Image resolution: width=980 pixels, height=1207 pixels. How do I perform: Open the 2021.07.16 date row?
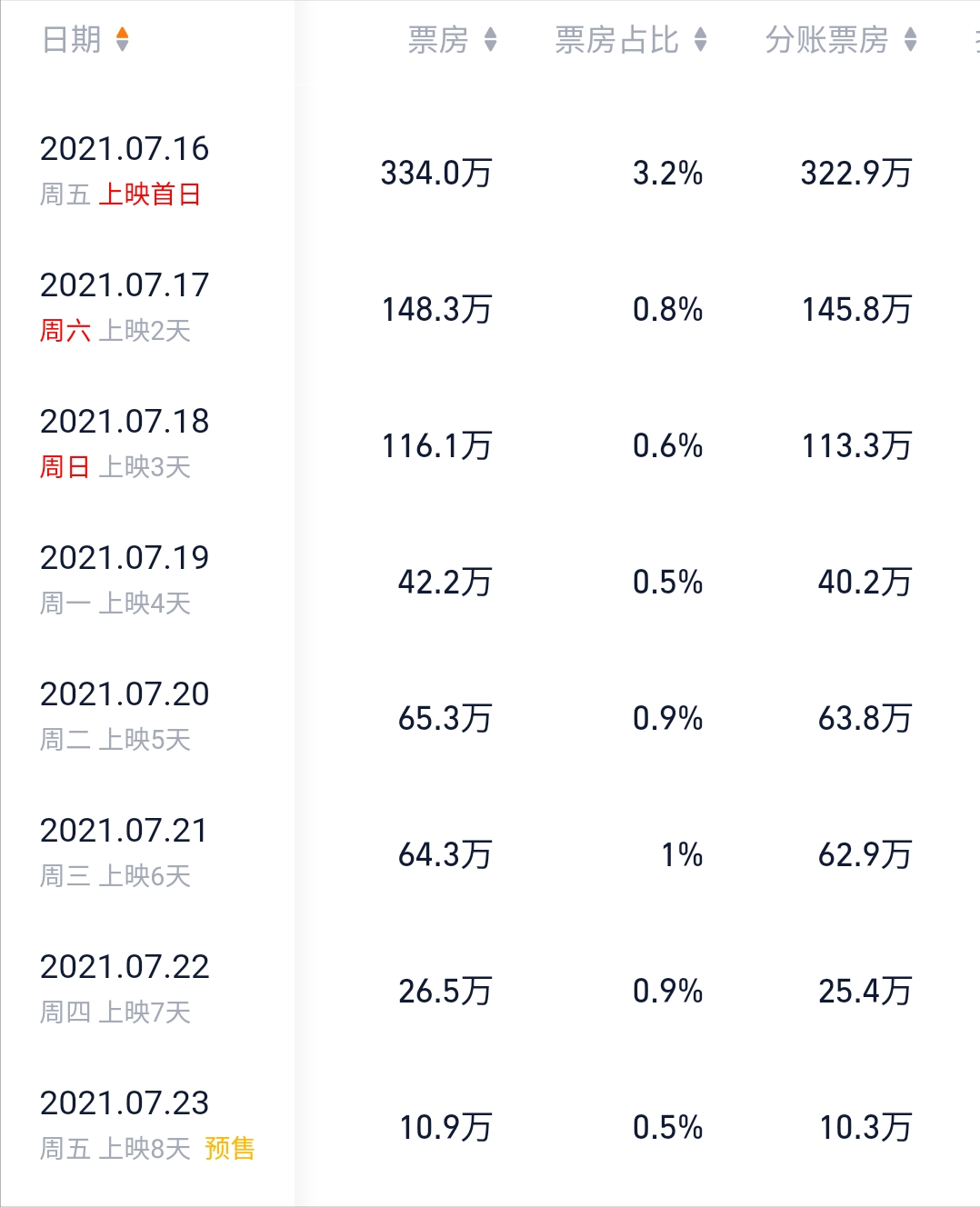click(490, 172)
